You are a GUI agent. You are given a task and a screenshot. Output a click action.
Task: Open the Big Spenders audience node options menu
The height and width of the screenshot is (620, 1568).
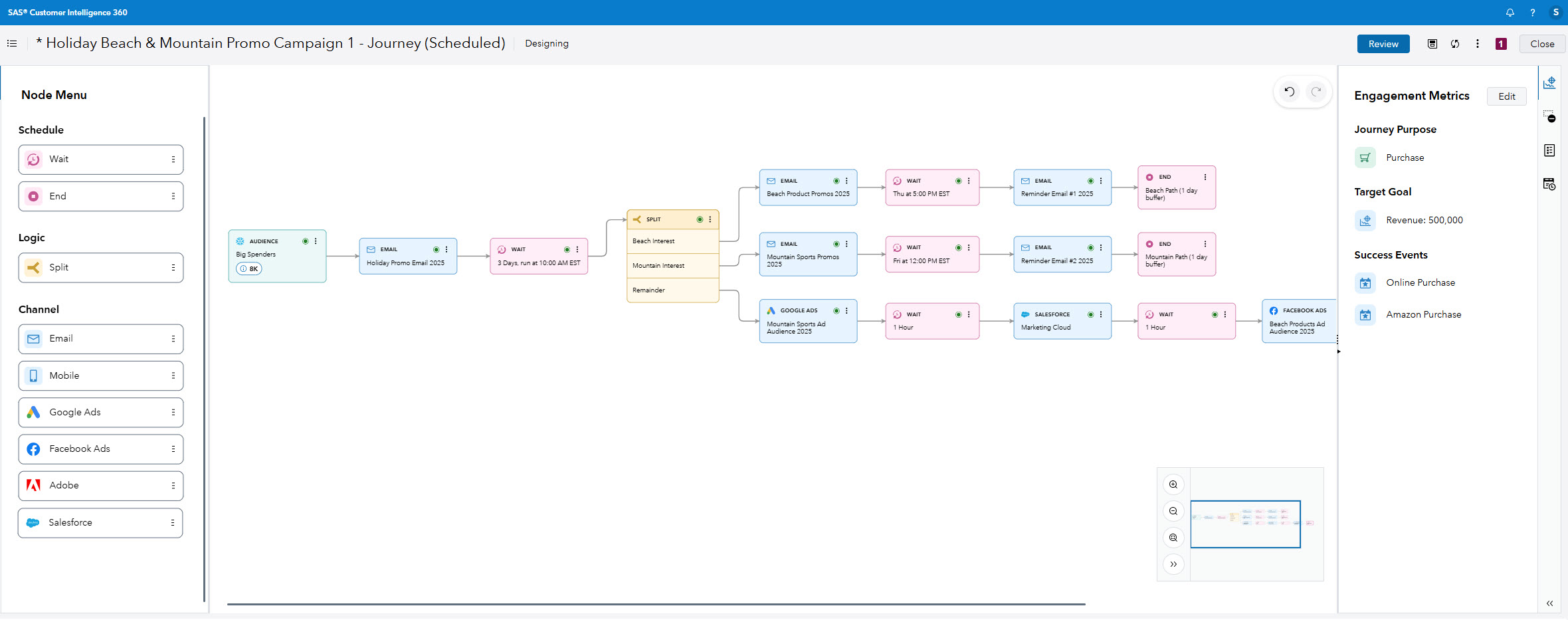click(316, 241)
